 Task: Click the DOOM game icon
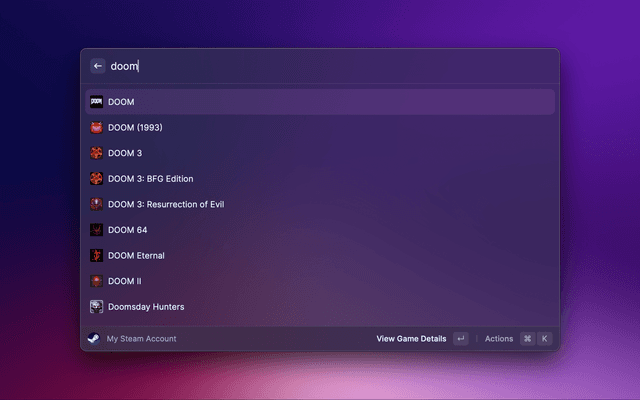tap(96, 102)
